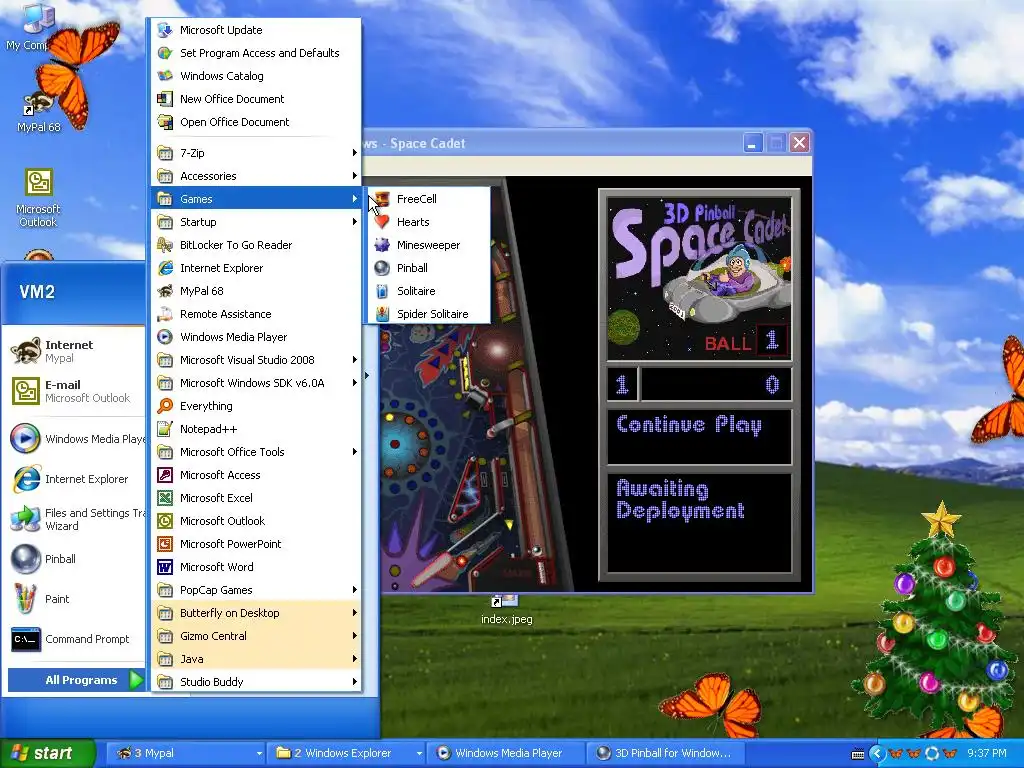Image resolution: width=1024 pixels, height=768 pixels.
Task: Click the Microsoft Word icon
Action: pos(165,567)
